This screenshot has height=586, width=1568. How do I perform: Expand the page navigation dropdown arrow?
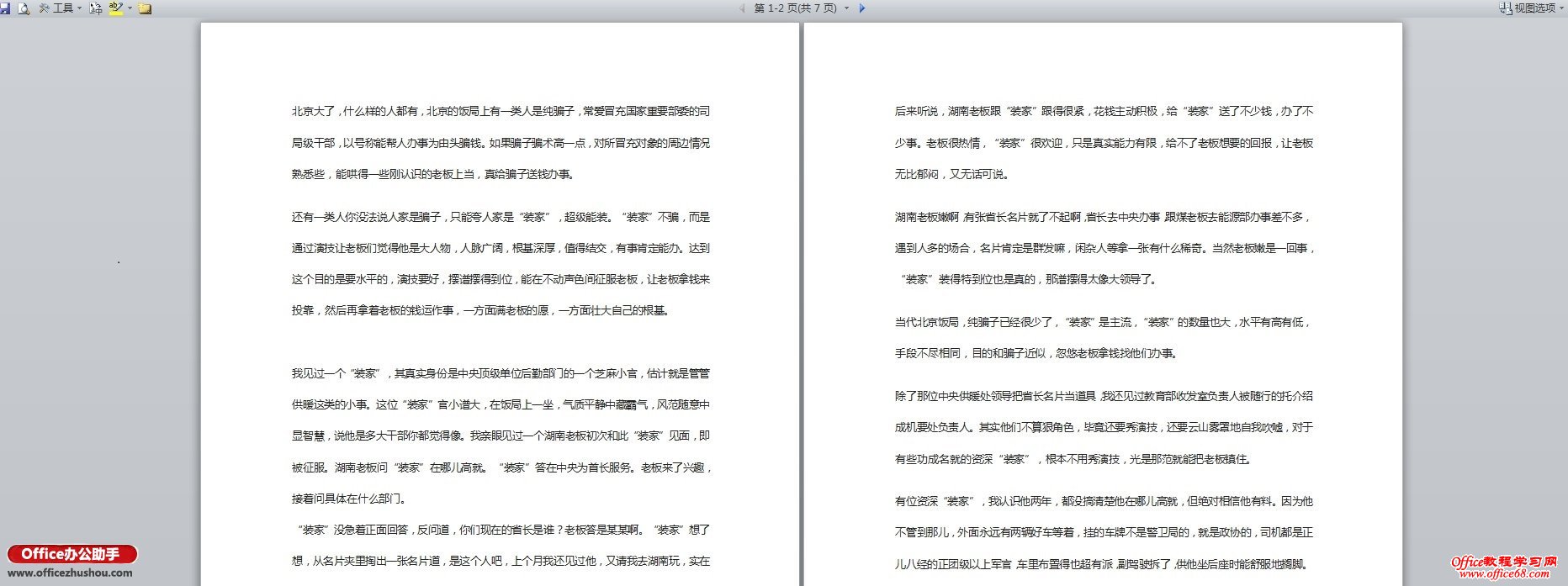pos(846,8)
